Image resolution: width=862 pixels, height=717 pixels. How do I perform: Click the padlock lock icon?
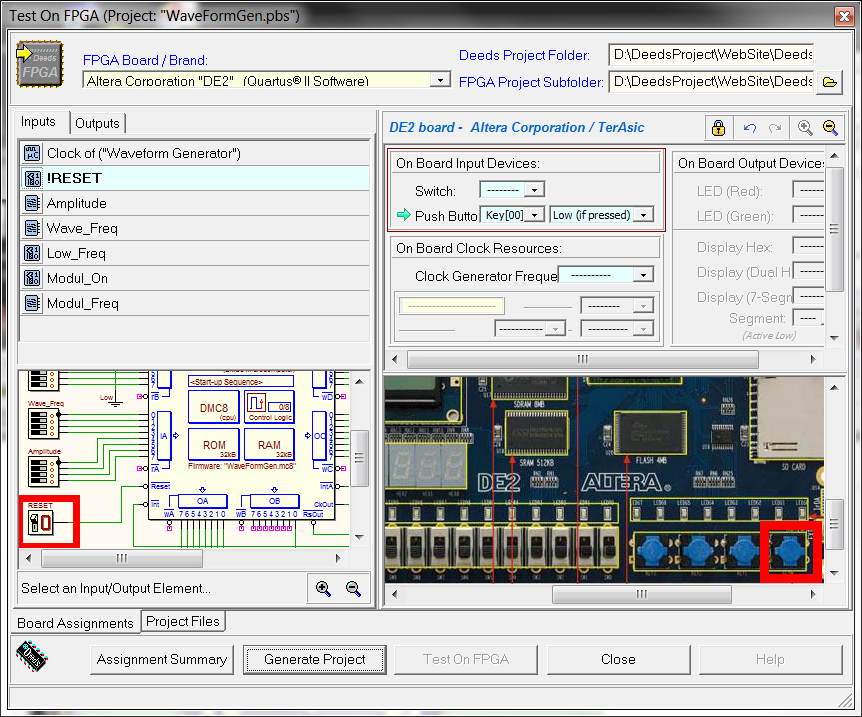tap(718, 128)
